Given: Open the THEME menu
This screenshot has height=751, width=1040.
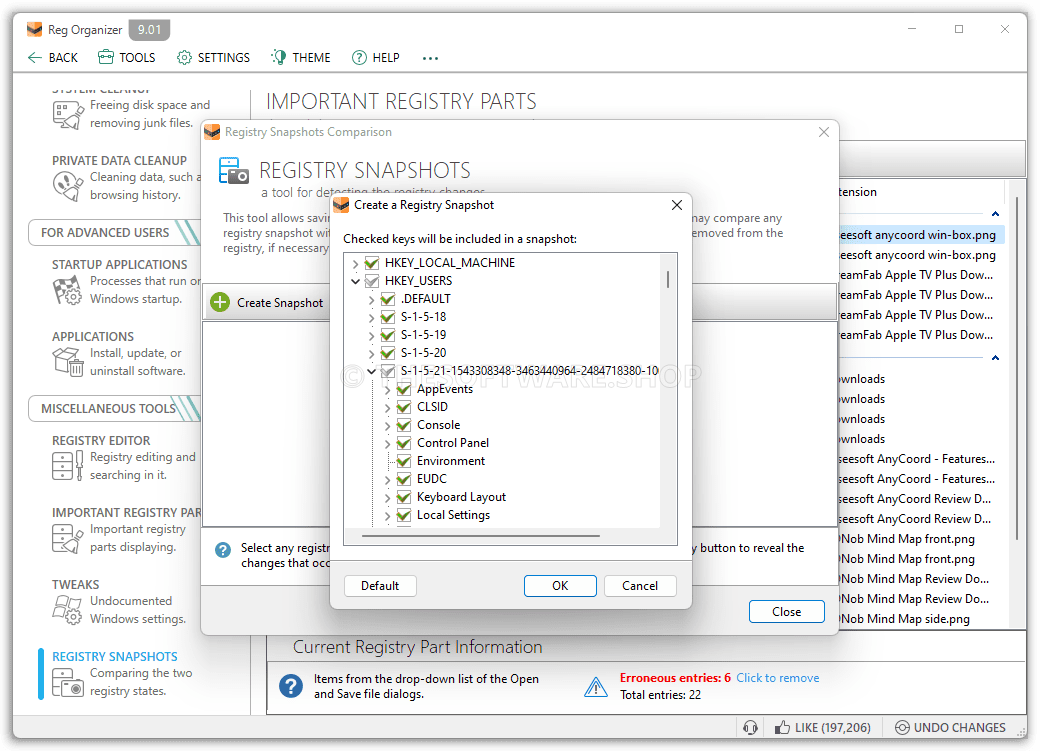Looking at the screenshot, I should [x=311, y=58].
